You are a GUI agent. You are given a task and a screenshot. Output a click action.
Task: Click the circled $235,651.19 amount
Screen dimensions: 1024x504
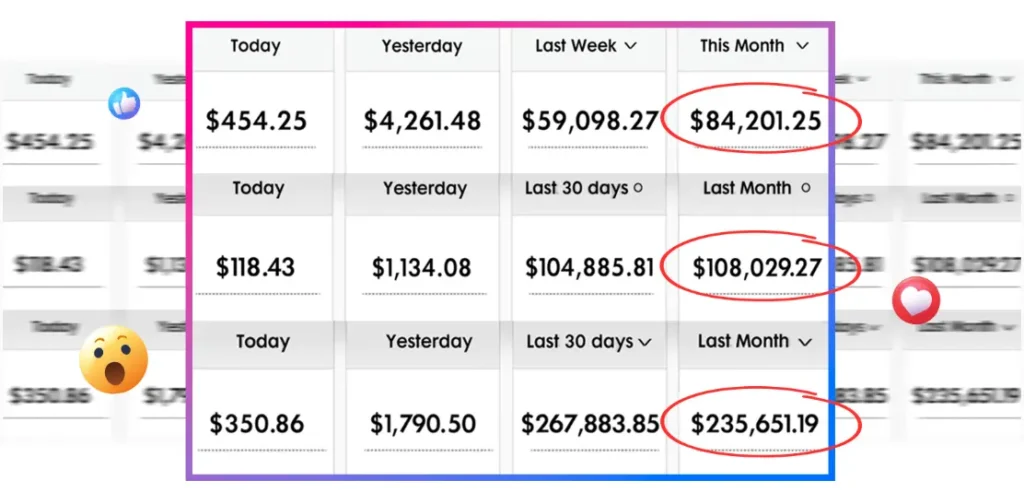pos(755,423)
